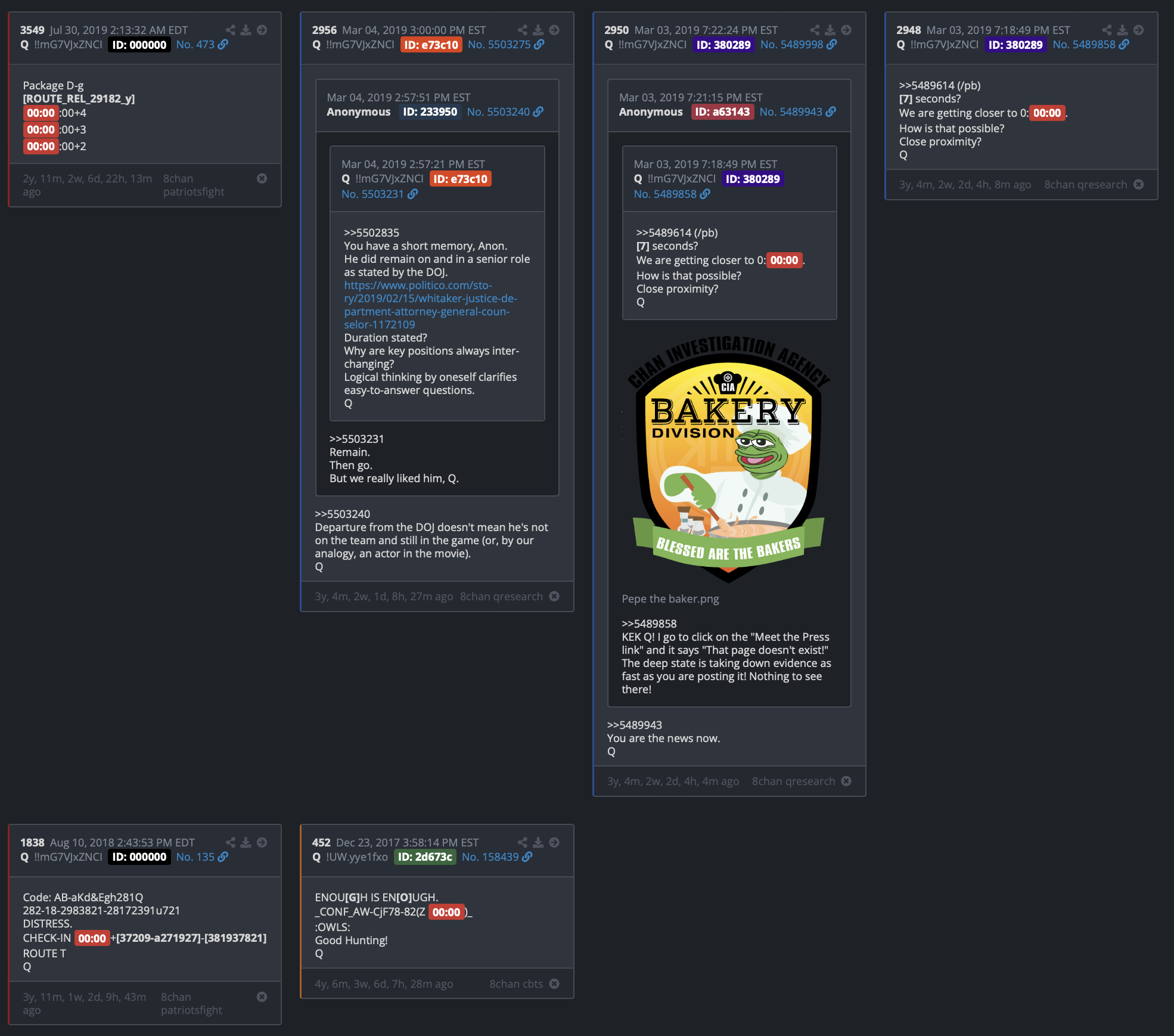The width and height of the screenshot is (1174, 1036).
Task: Click post number 452
Action: [321, 842]
